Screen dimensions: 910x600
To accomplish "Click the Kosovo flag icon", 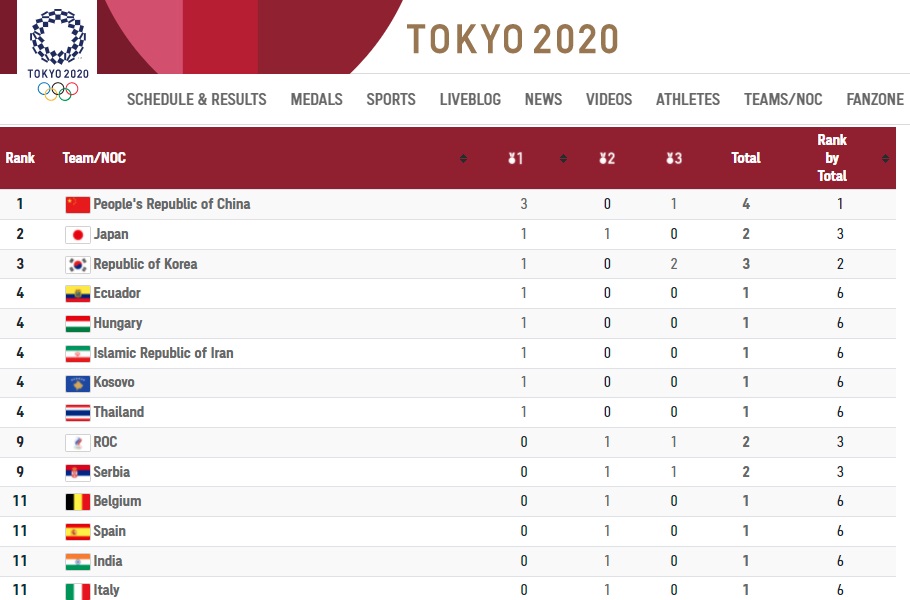I will pyautogui.click(x=78, y=383).
